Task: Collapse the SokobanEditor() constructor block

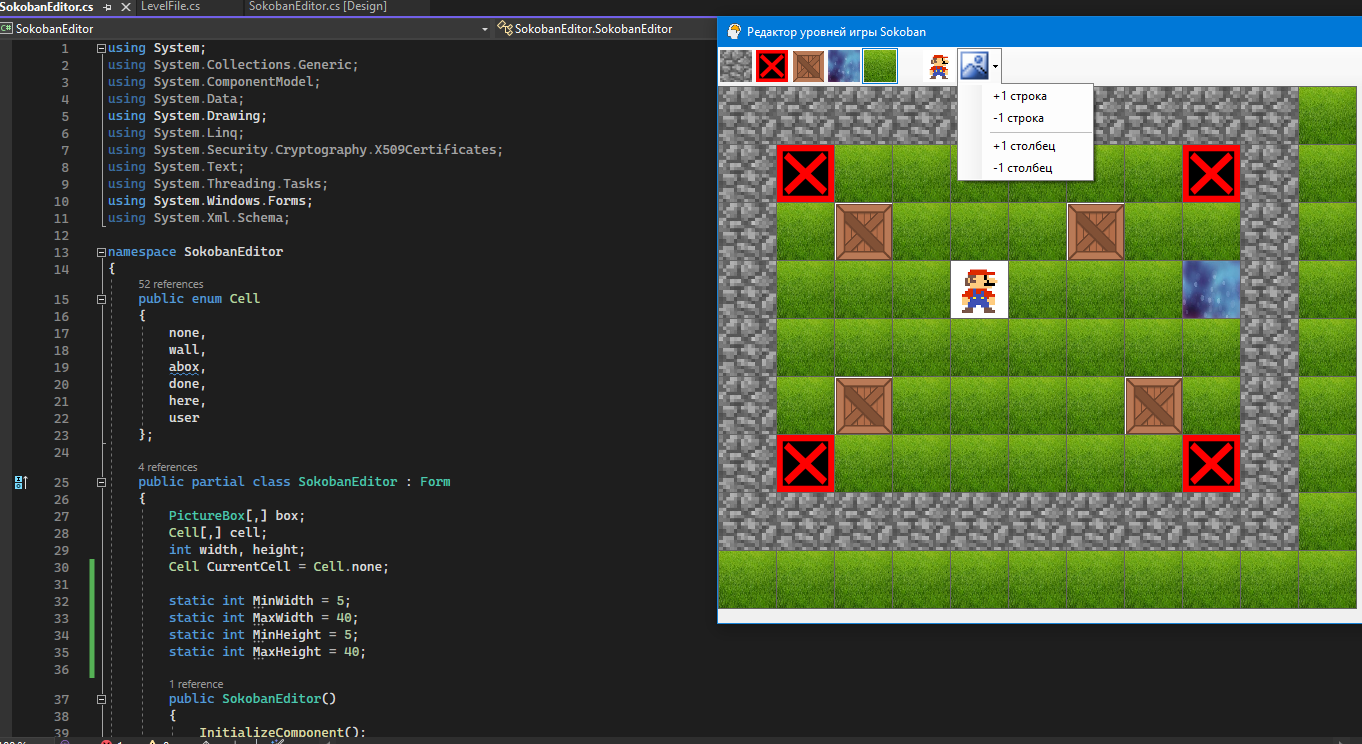Action: (101, 699)
